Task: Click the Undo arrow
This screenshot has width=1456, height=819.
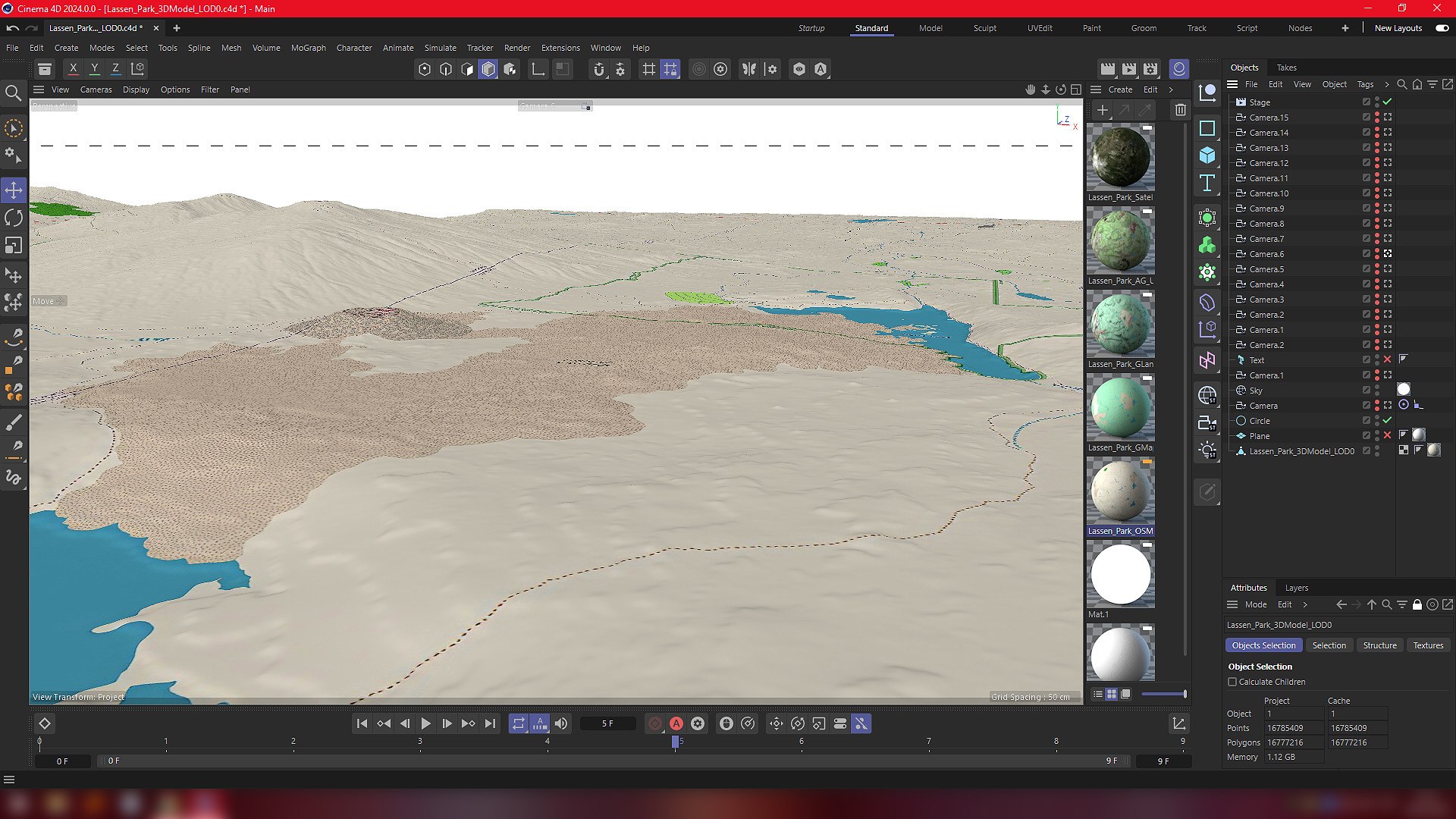Action: [x=13, y=28]
